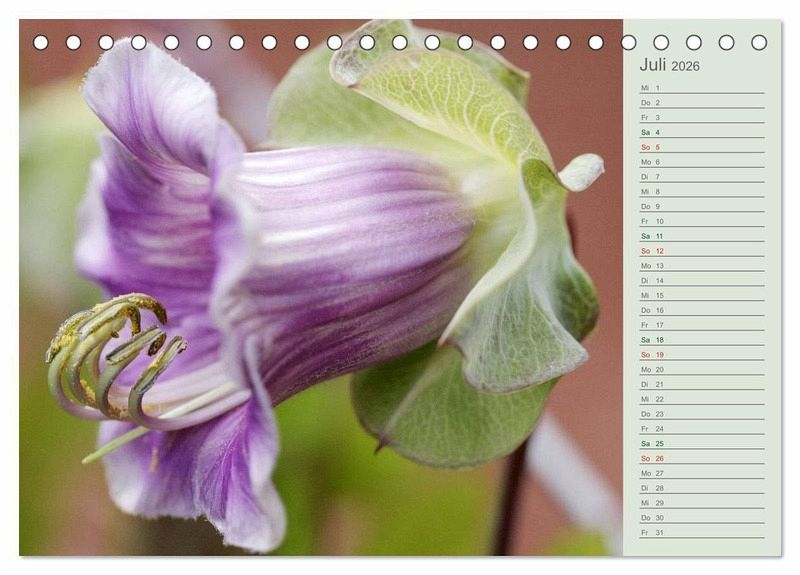Select Sunday "So 19" in the list
The width and height of the screenshot is (800, 575).
coord(702,354)
